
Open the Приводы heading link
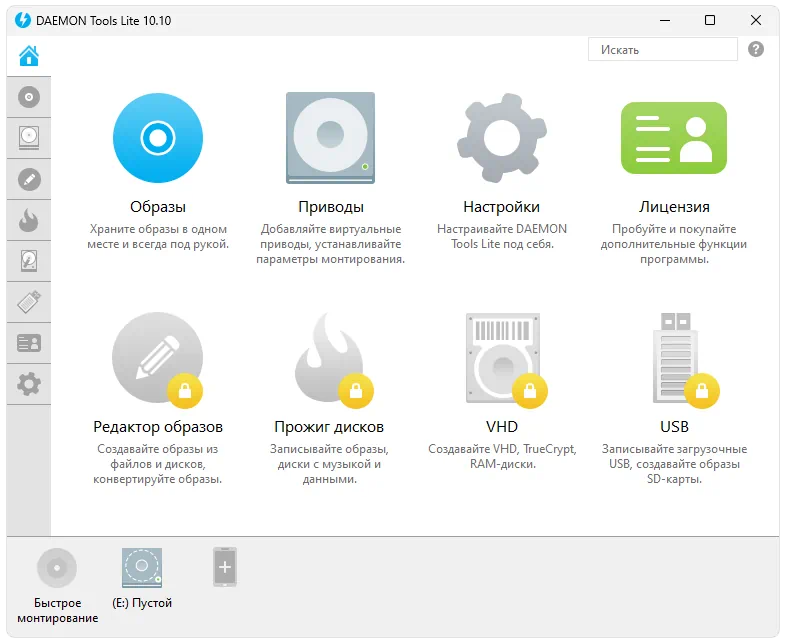(x=331, y=207)
